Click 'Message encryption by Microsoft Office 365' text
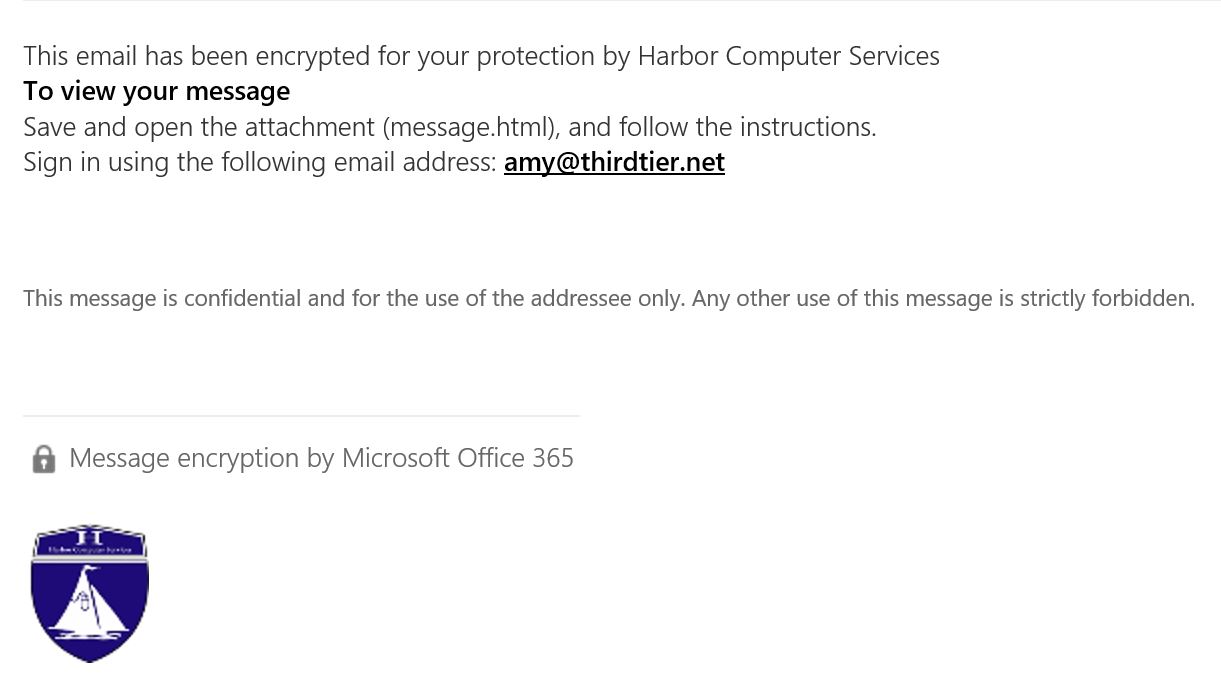The width and height of the screenshot is (1221, 681). click(x=322, y=458)
